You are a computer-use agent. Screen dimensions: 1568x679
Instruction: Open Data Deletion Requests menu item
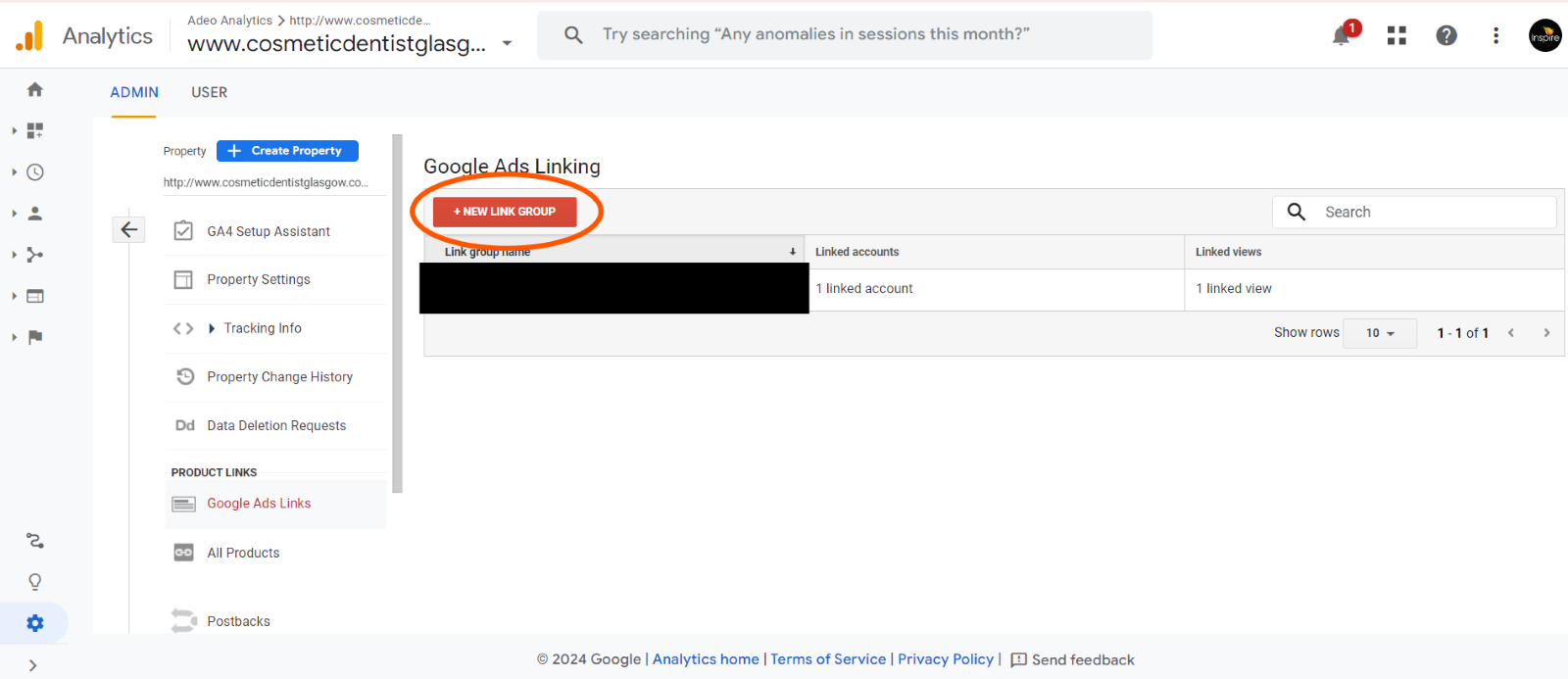pyautogui.click(x=275, y=425)
